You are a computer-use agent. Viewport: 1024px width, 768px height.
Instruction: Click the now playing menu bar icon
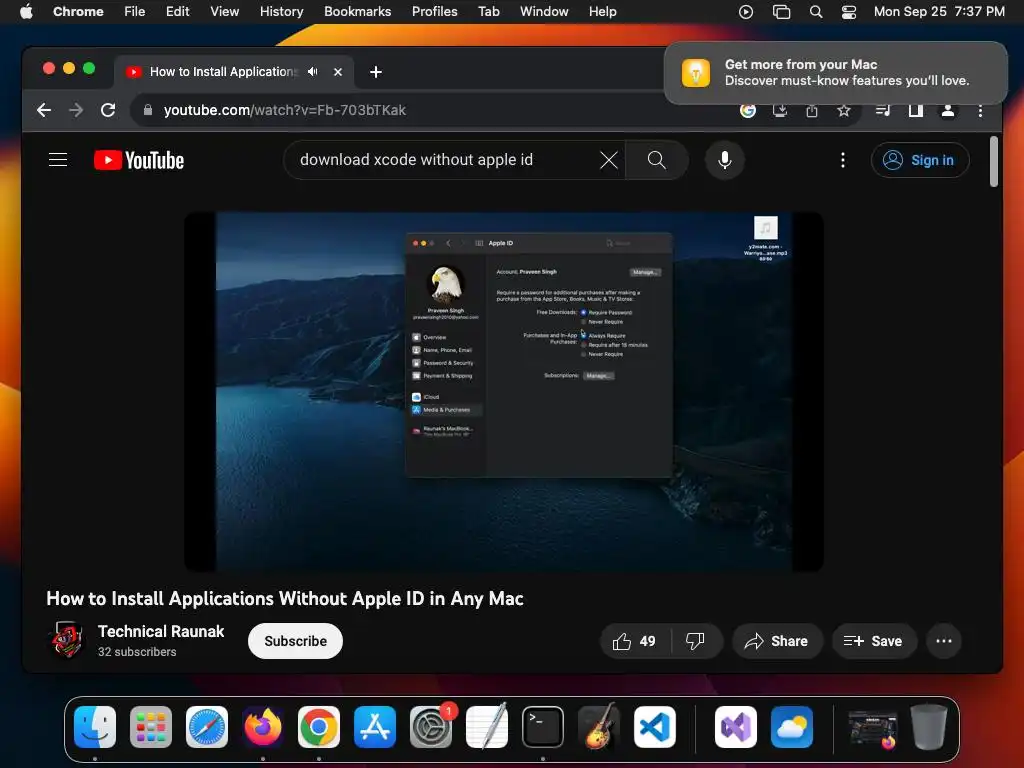tap(746, 12)
